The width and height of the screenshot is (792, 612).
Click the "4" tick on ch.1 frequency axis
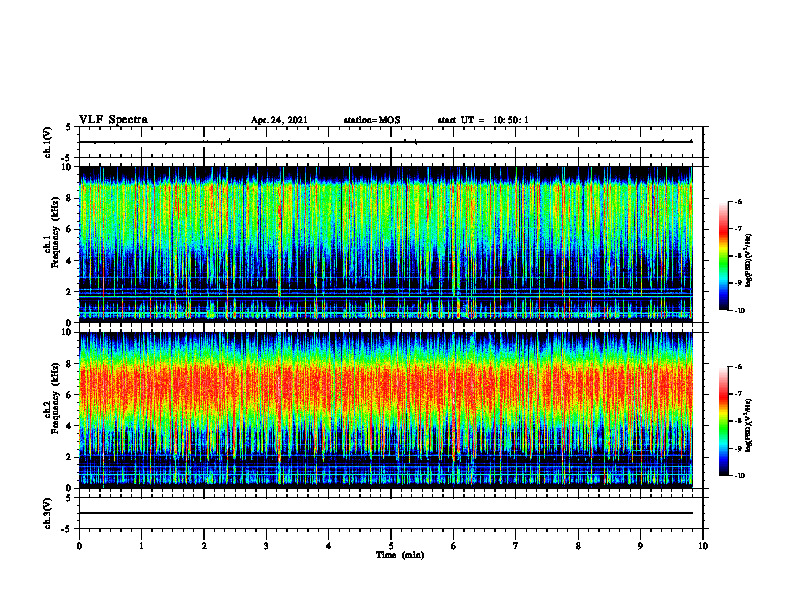[70, 261]
